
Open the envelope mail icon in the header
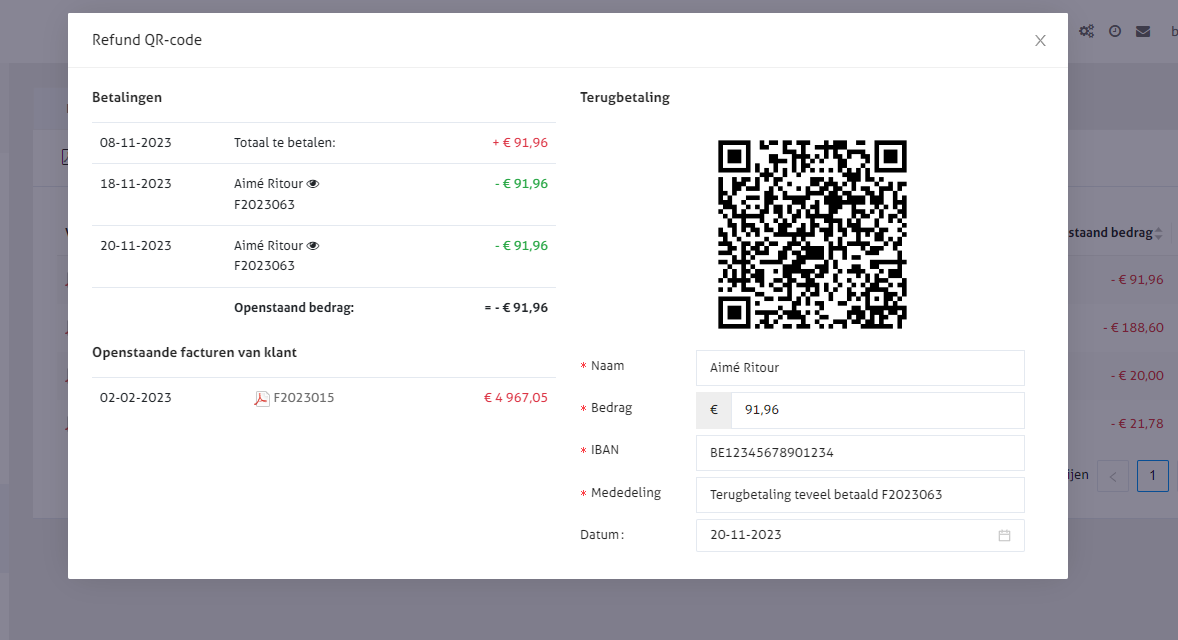(1143, 31)
